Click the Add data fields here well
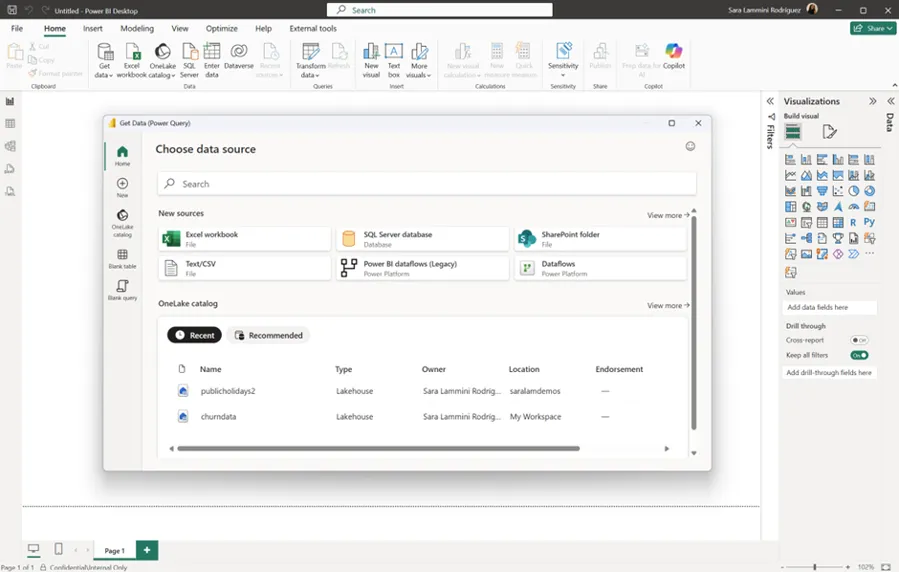Screen dimensions: 899x572 [x=829, y=307]
